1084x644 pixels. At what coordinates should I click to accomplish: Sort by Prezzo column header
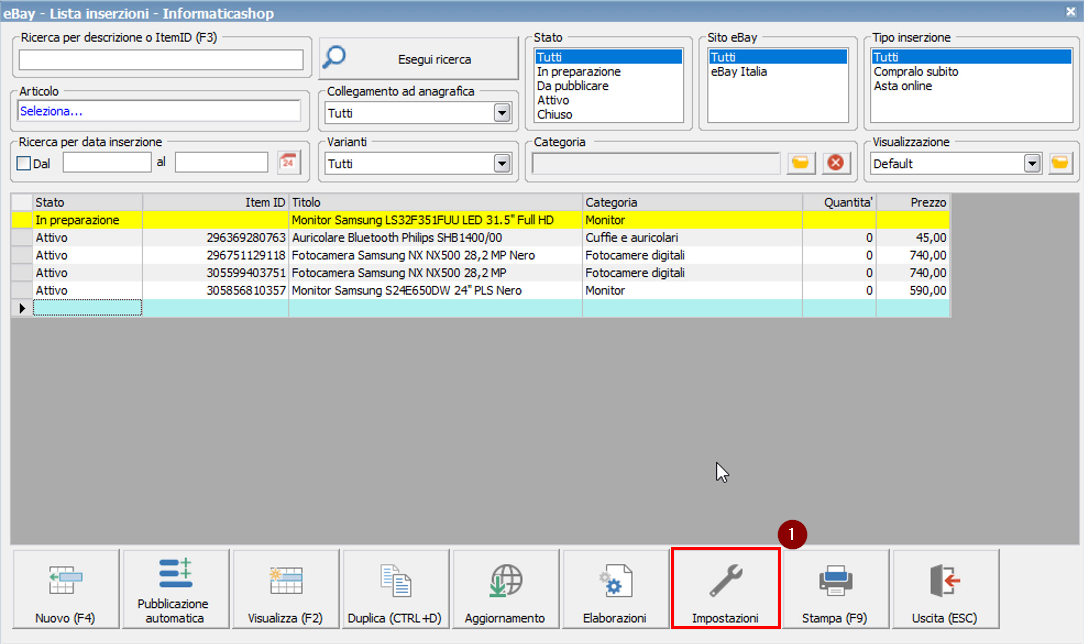click(913, 202)
